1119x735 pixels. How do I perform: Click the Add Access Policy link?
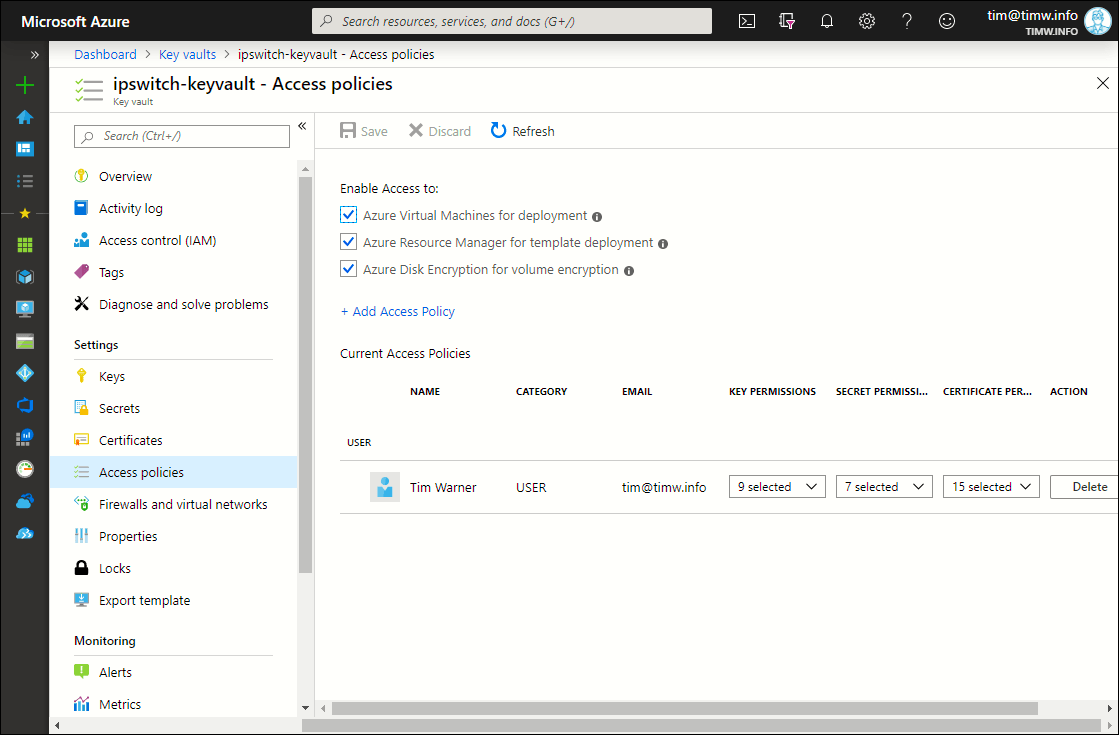(398, 311)
